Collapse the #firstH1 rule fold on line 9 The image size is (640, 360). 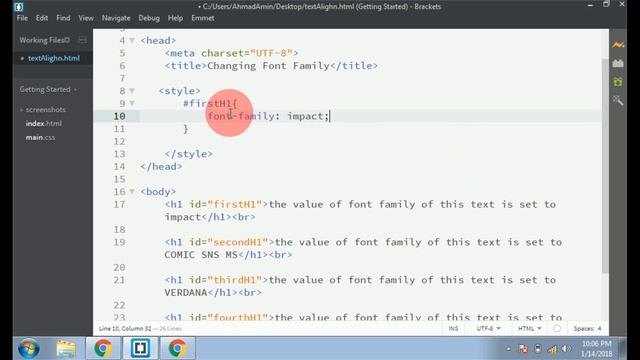click(x=132, y=103)
